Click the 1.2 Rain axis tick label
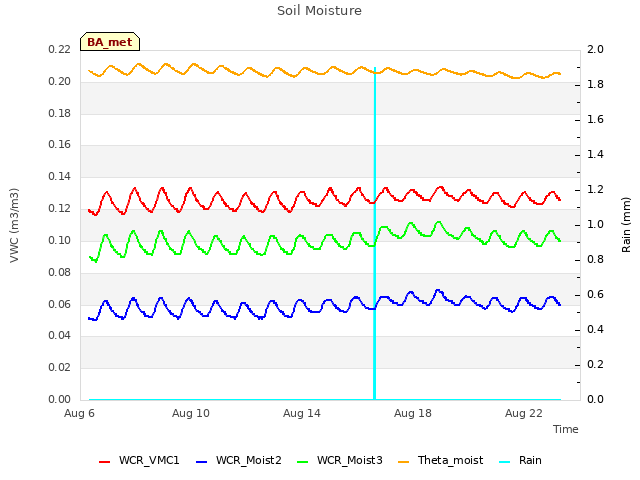Image resolution: width=640 pixels, height=480 pixels. click(x=595, y=189)
